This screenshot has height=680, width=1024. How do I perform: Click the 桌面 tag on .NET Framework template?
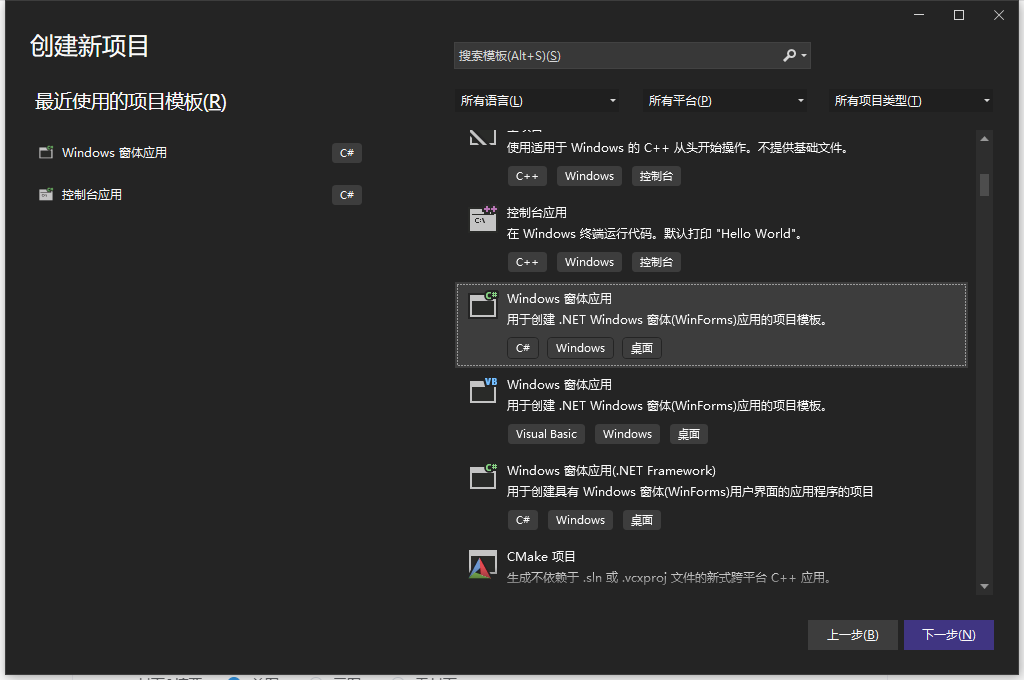641,520
